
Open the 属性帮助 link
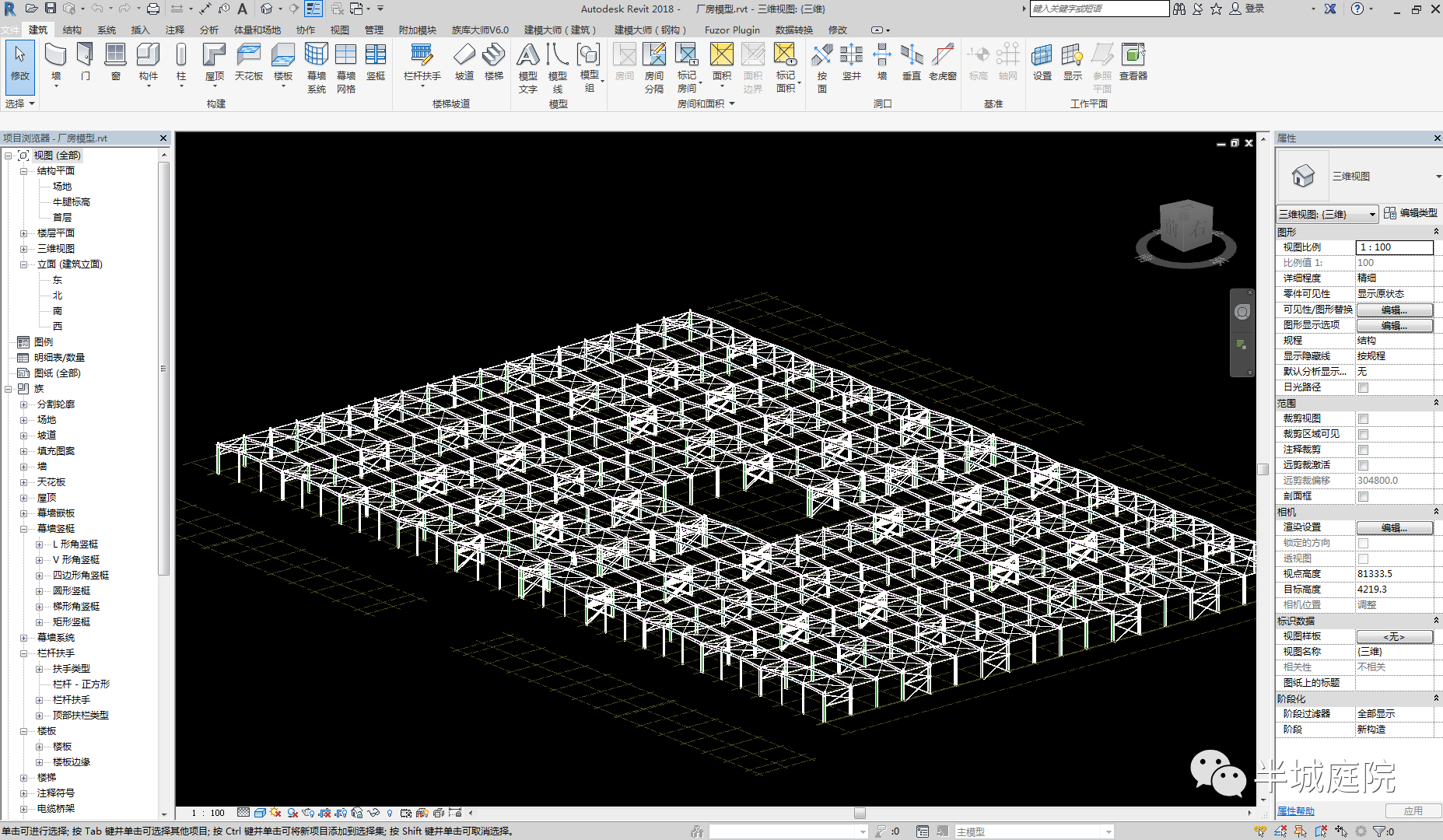[1295, 811]
